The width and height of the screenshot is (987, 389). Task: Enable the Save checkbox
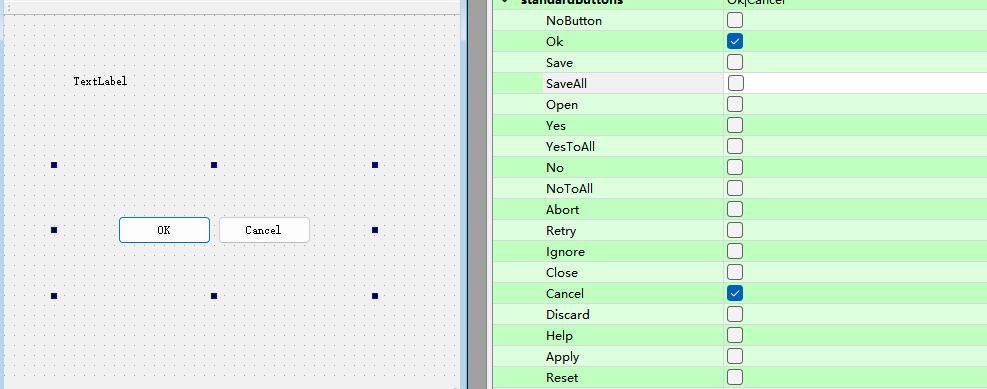click(735, 62)
